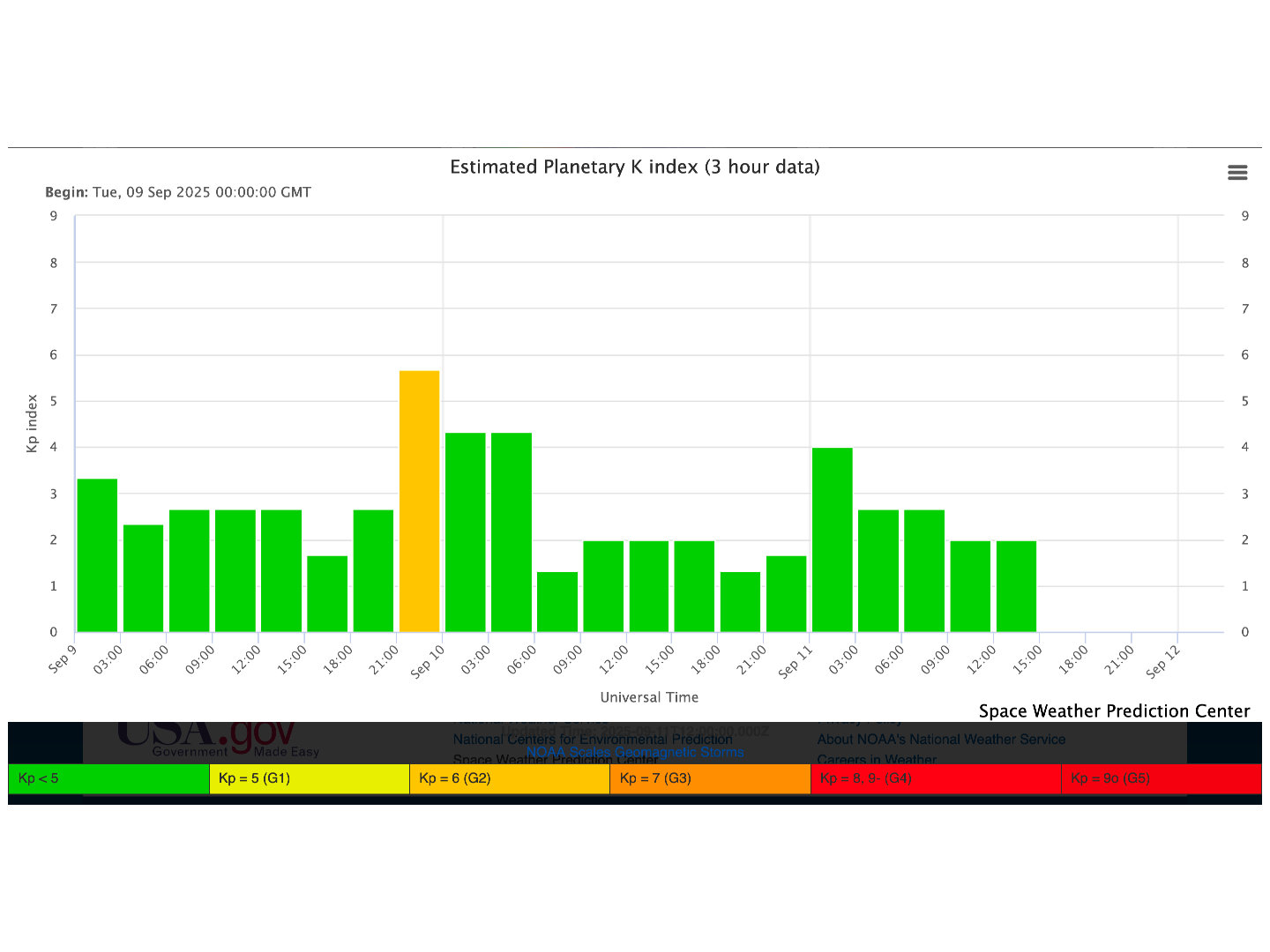Click the USA.gov logo

click(205, 735)
